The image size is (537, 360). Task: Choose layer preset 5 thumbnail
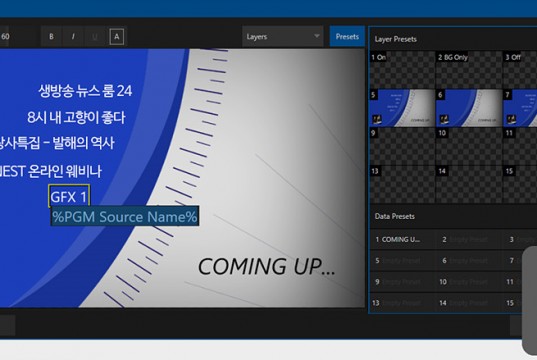coord(402,108)
